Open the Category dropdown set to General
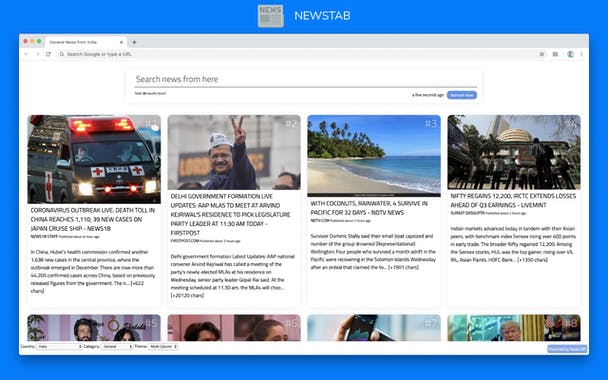Viewport: 608px width, 380px height. click(x=117, y=346)
